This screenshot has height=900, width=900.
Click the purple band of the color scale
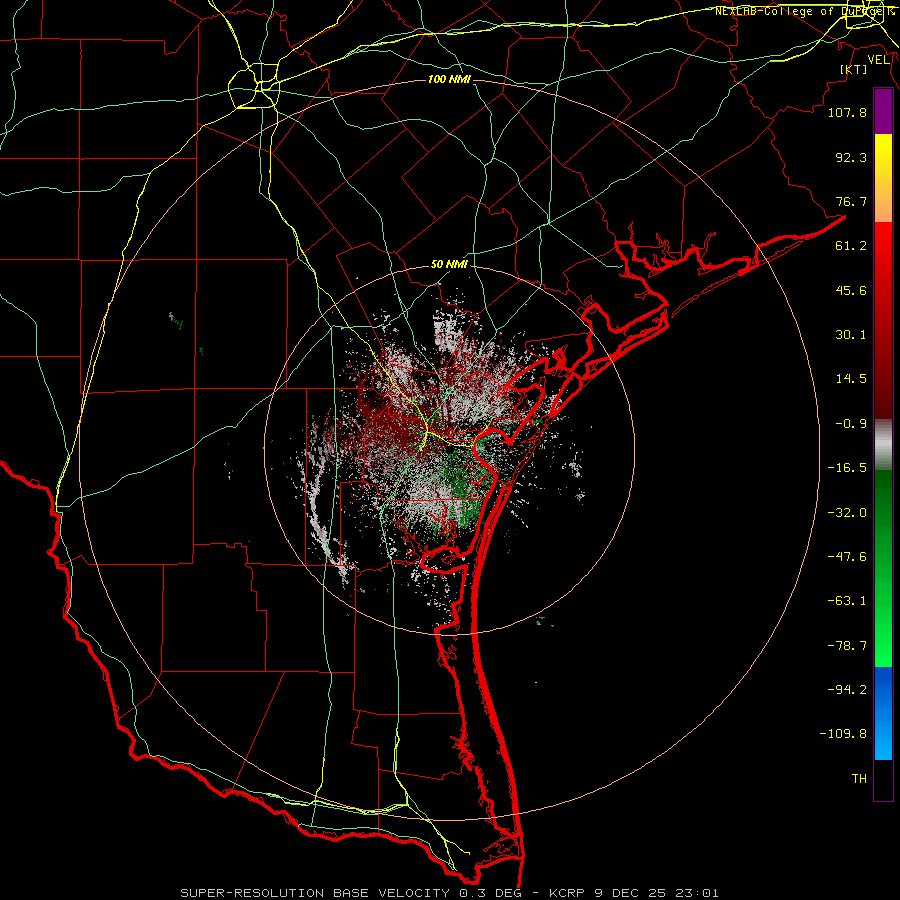883,112
